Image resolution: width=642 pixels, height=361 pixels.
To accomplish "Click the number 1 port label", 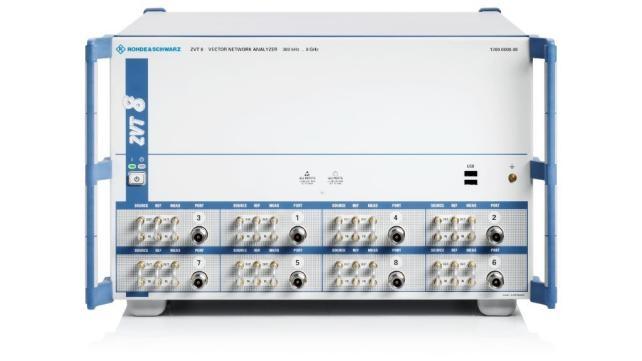I will (297, 218).
